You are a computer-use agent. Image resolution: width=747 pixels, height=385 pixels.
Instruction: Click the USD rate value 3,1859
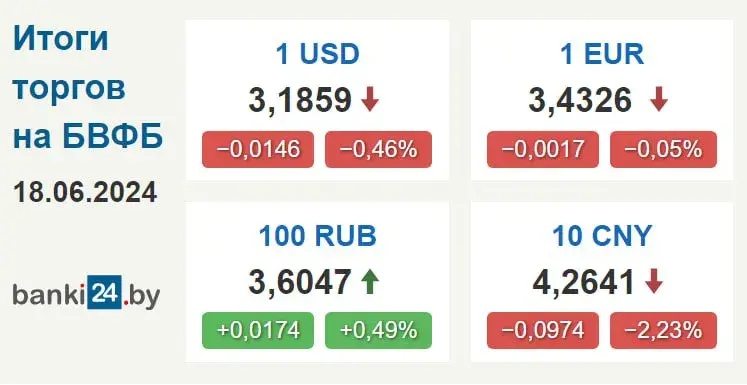300,100
